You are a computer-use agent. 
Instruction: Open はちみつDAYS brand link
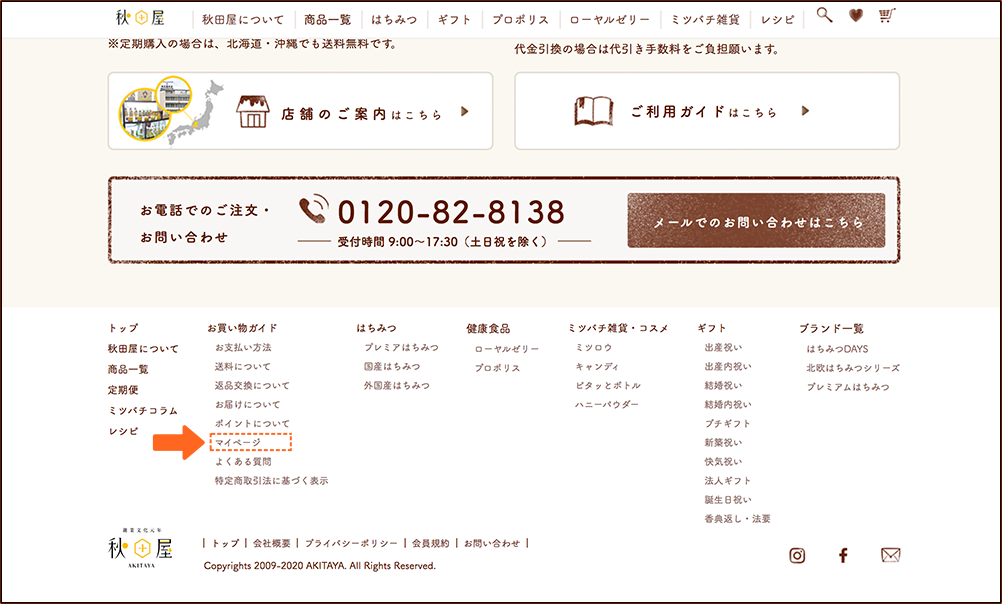[x=838, y=349]
